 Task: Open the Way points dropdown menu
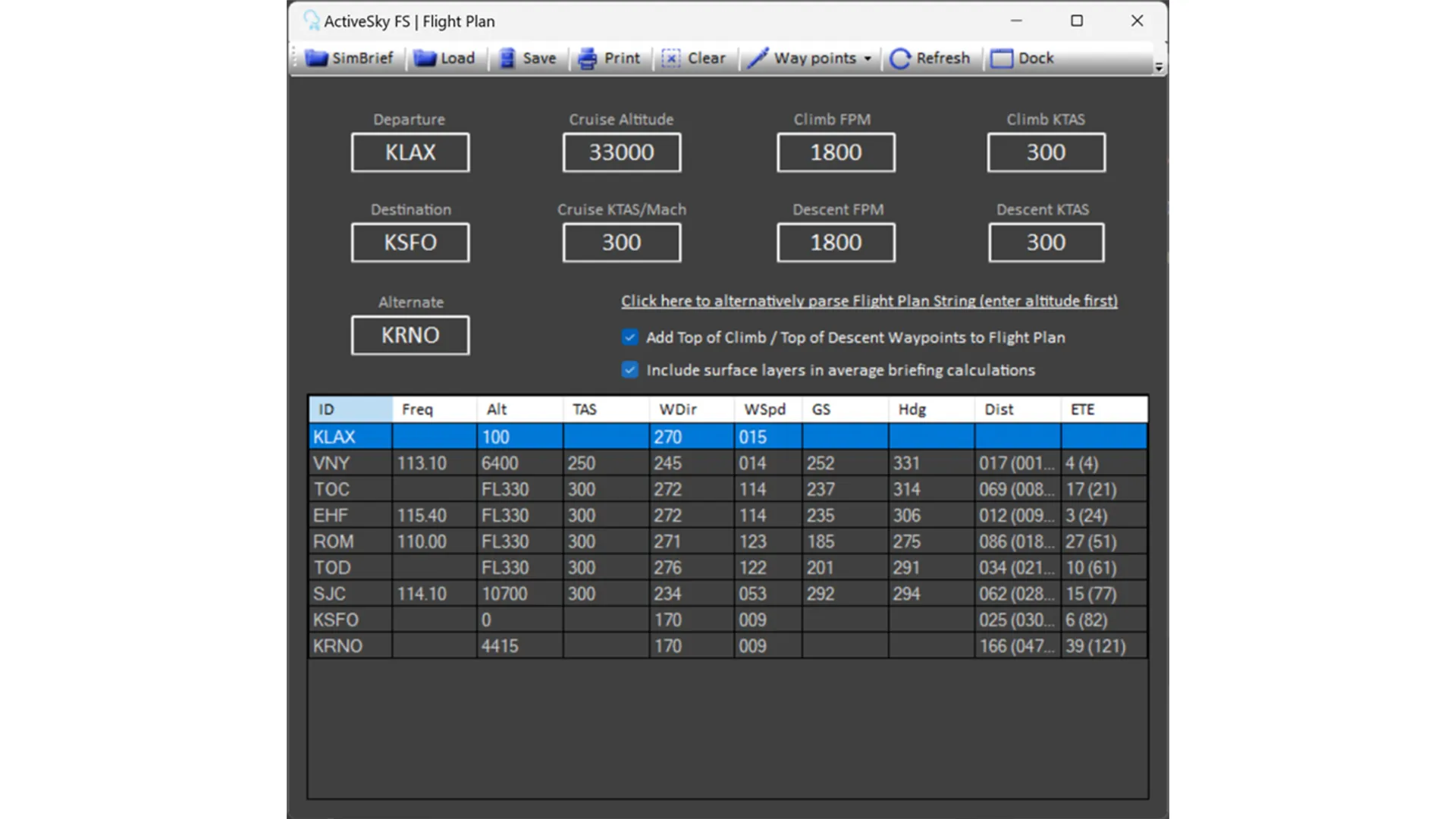[810, 58]
